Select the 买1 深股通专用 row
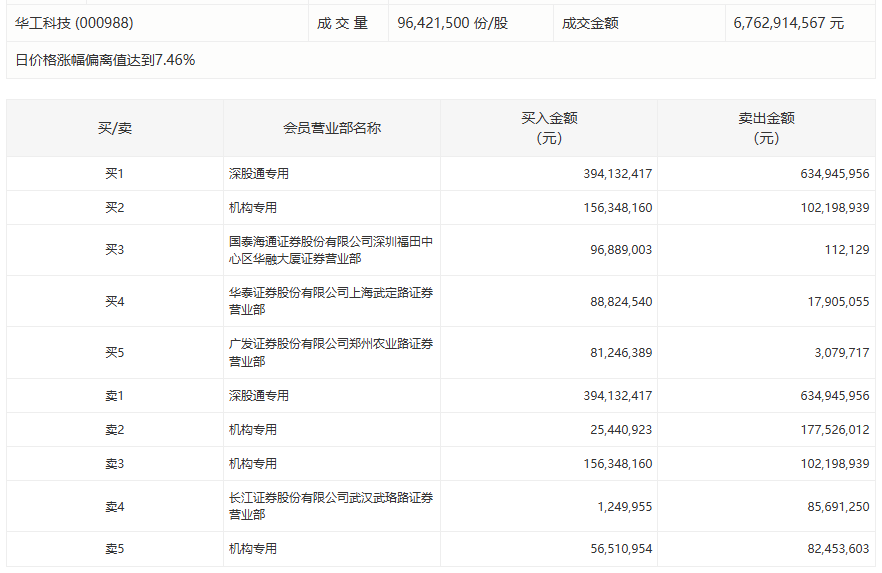 441,174
